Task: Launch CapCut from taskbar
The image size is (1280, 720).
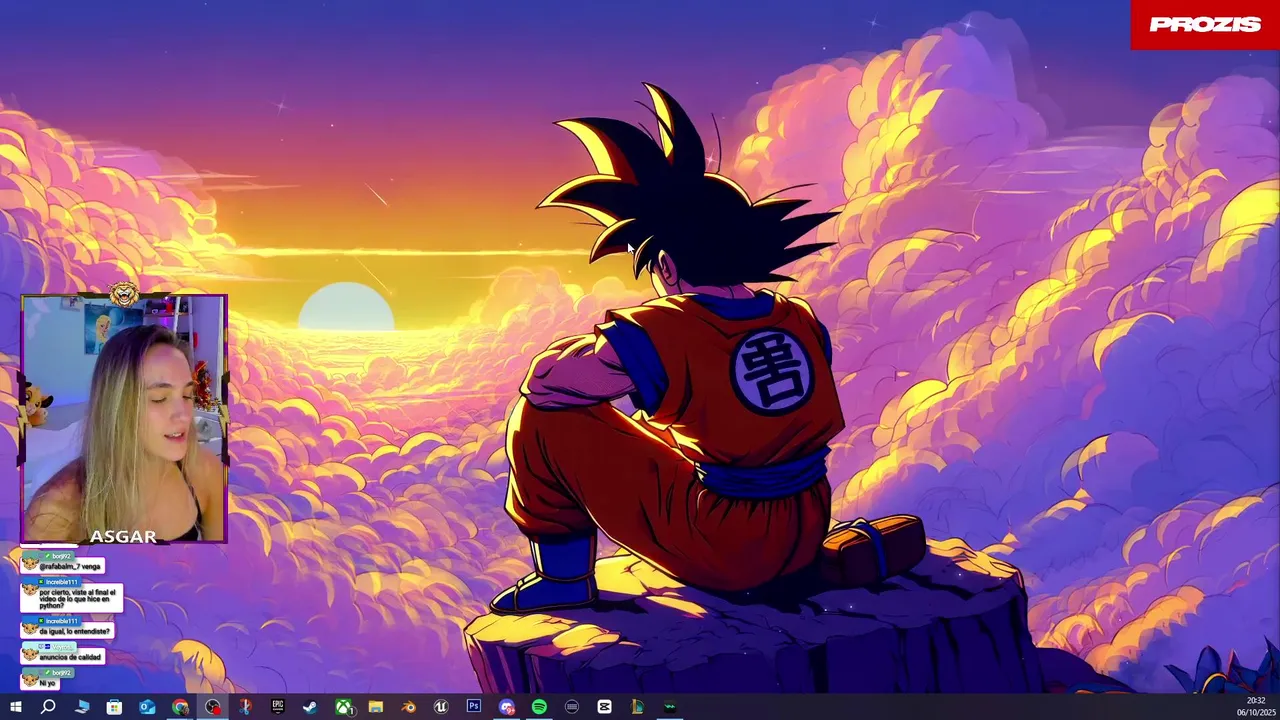Action: tap(604, 707)
